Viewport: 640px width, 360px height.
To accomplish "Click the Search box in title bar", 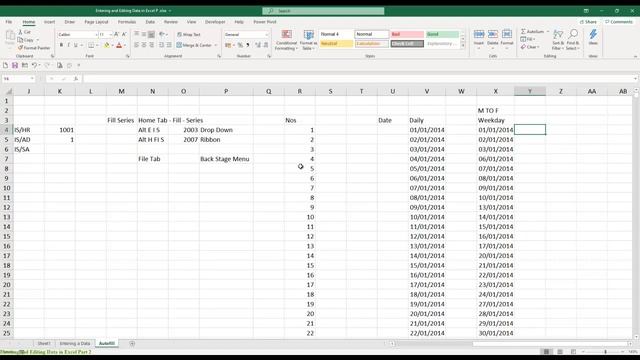I will pos(323,11).
